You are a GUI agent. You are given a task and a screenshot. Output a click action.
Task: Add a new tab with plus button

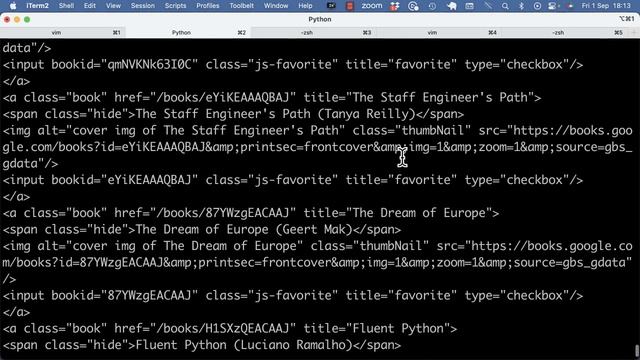tap(634, 32)
